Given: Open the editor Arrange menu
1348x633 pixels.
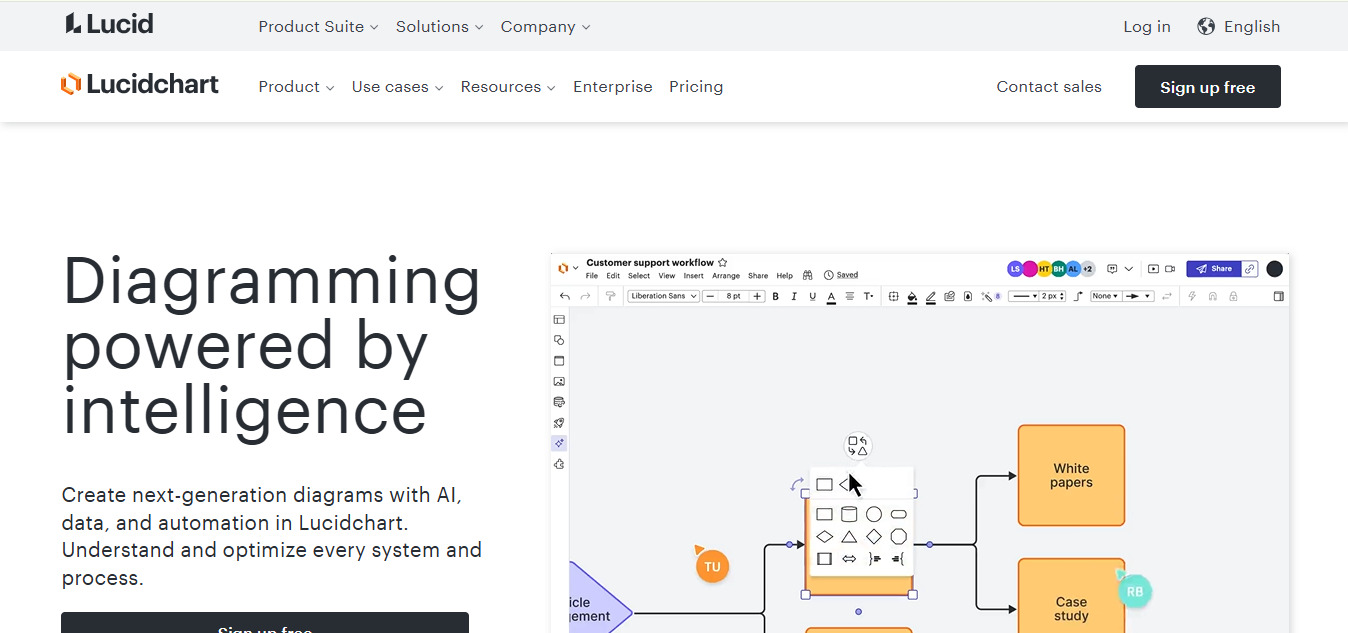Looking at the screenshot, I should (x=726, y=276).
